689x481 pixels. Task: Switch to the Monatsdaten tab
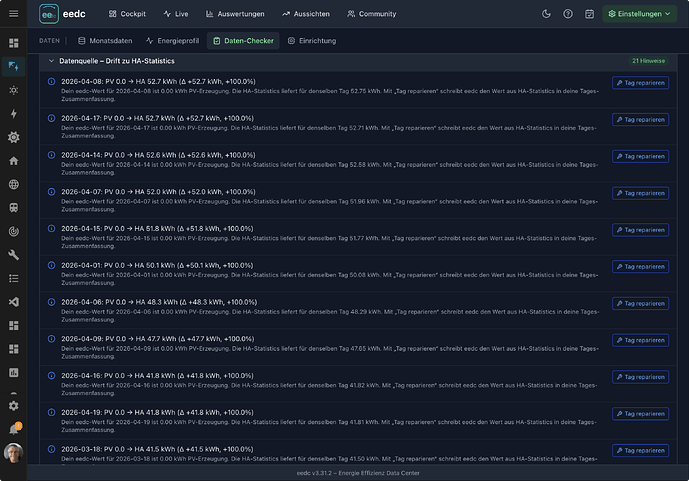pos(105,41)
